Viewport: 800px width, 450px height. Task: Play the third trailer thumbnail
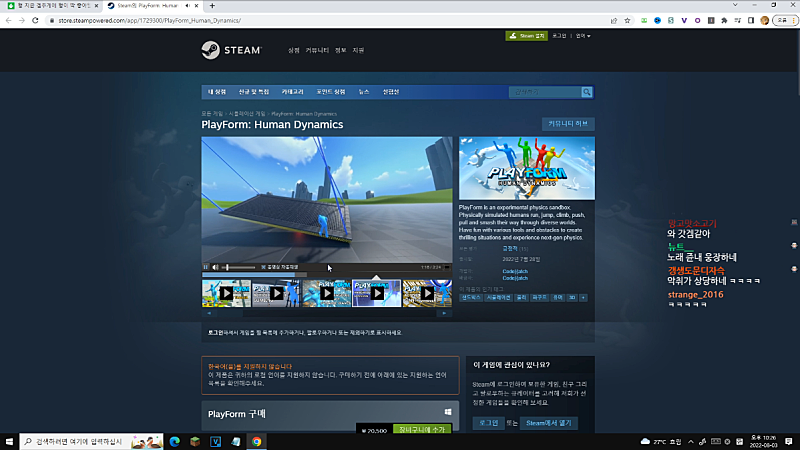point(327,293)
